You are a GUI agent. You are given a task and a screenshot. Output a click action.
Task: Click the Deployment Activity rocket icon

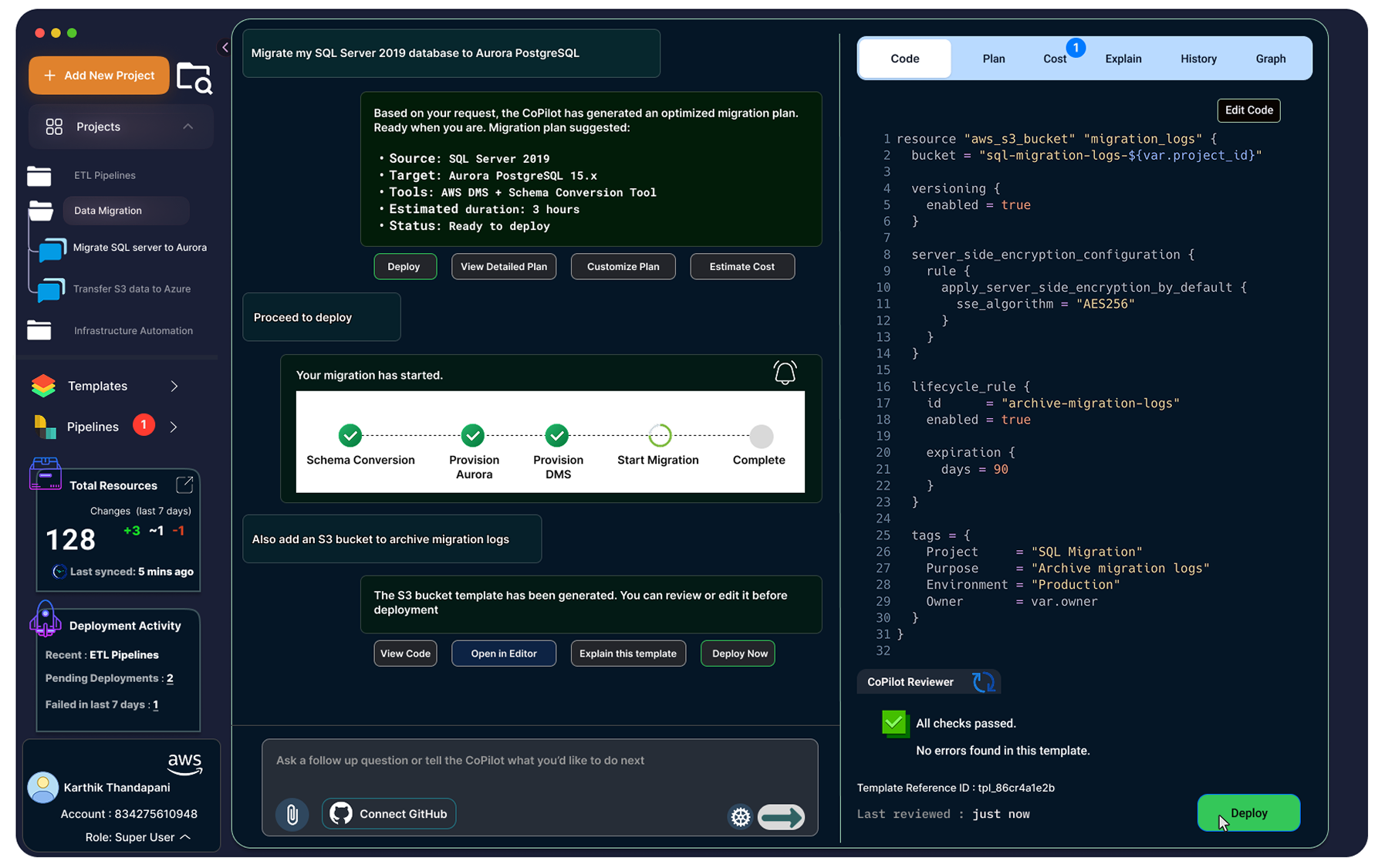(45, 618)
